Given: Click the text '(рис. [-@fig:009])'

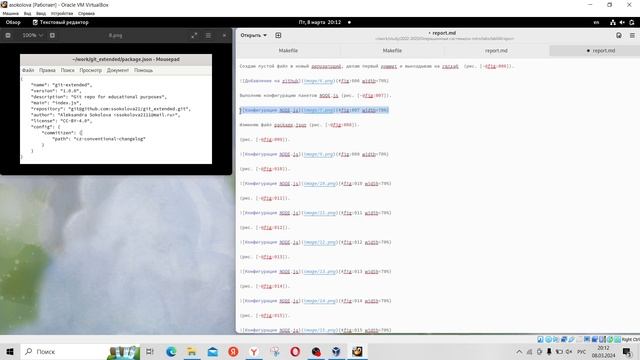Looking at the screenshot, I should click(x=264, y=140).
